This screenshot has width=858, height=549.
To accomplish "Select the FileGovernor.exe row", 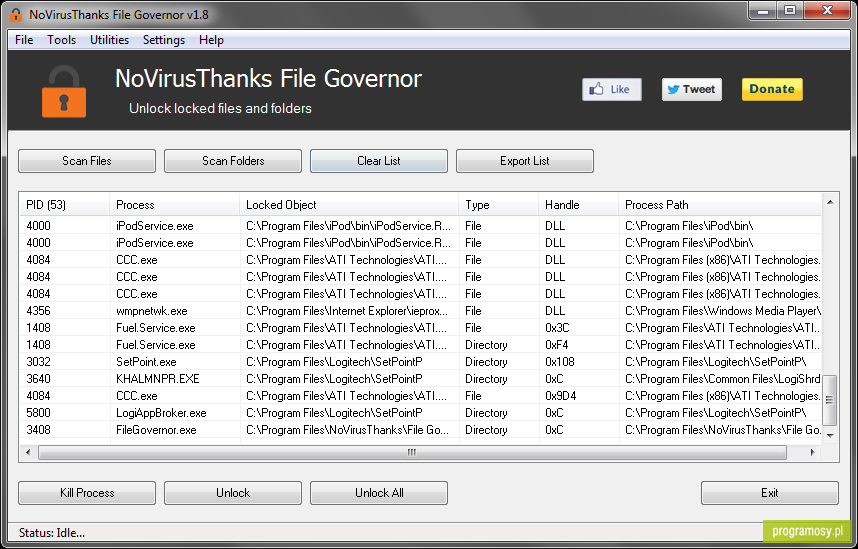I will (421, 430).
